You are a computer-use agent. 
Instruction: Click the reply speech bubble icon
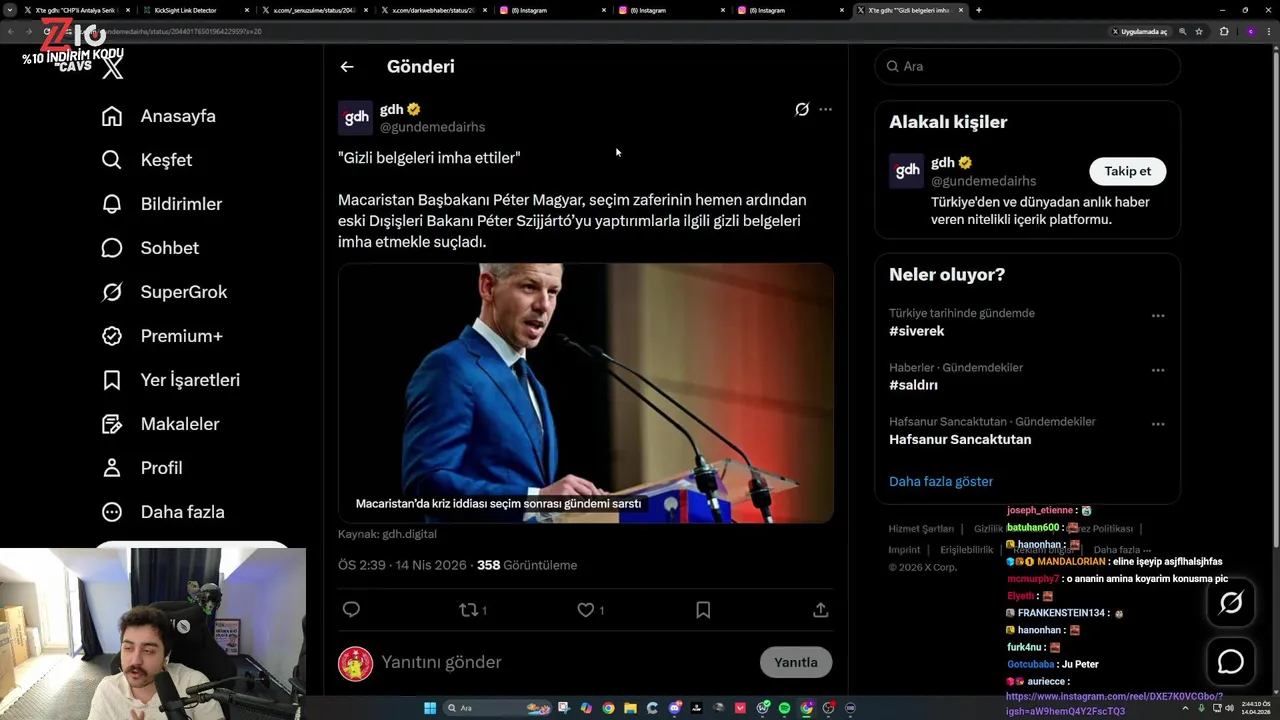click(351, 609)
